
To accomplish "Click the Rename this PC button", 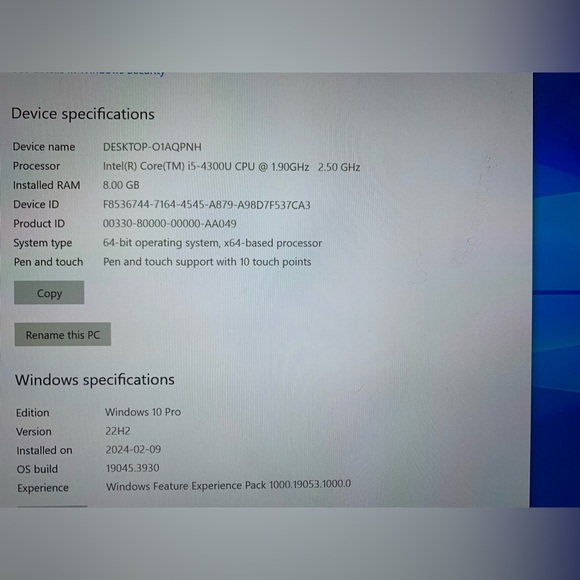I will (63, 334).
